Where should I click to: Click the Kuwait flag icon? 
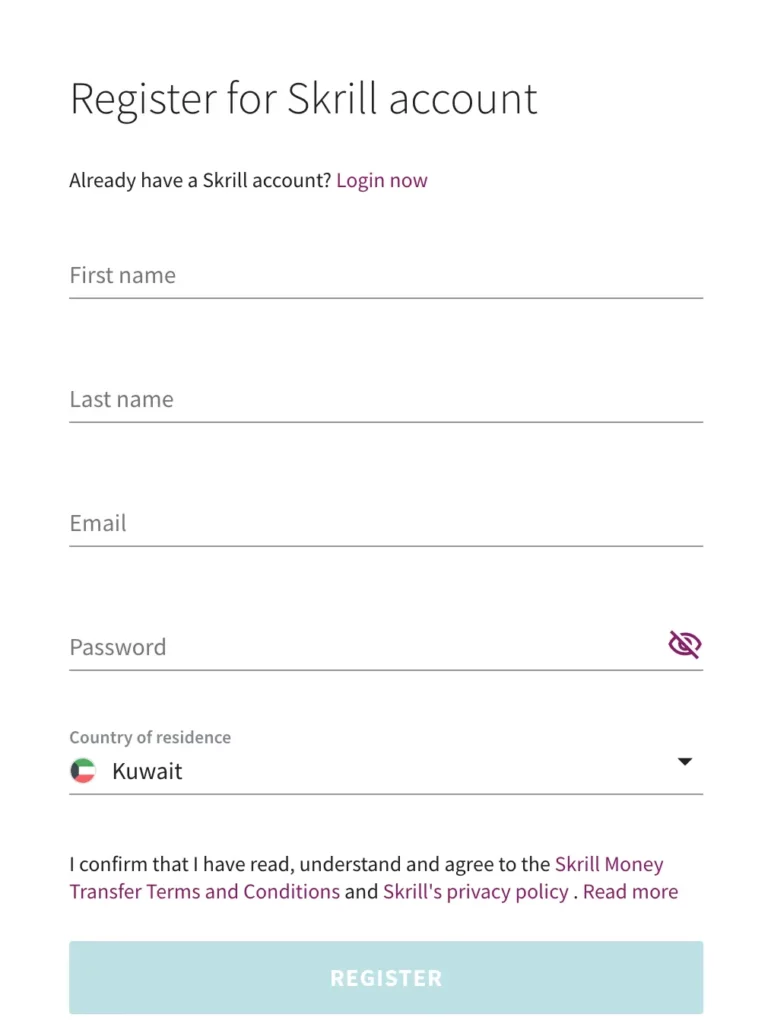click(83, 771)
